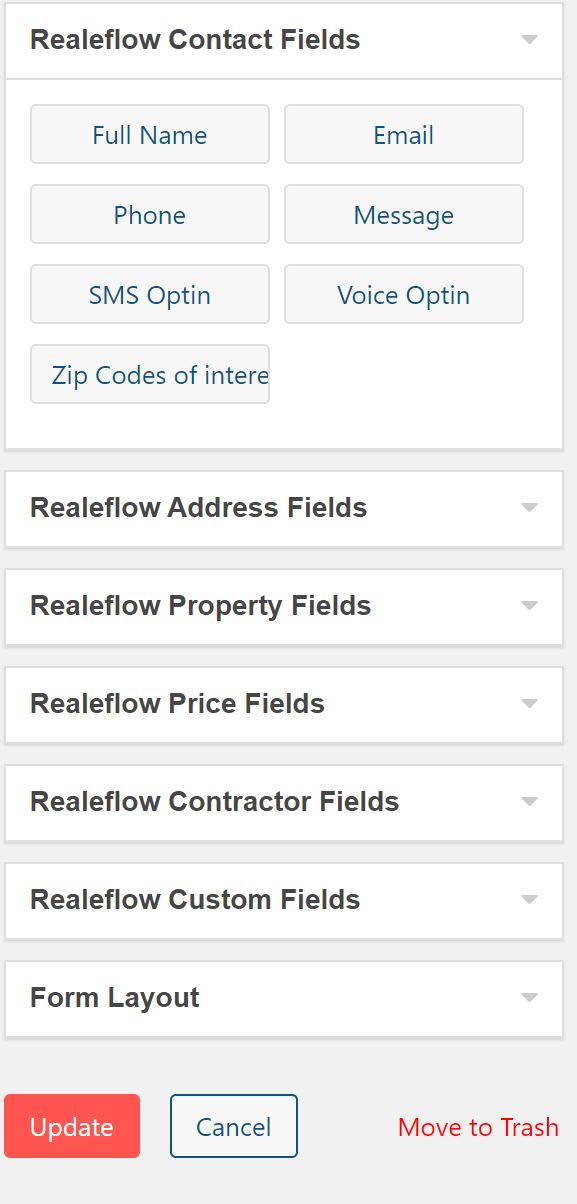Click the Cancel button
The height and width of the screenshot is (1204, 577).
click(x=234, y=1126)
